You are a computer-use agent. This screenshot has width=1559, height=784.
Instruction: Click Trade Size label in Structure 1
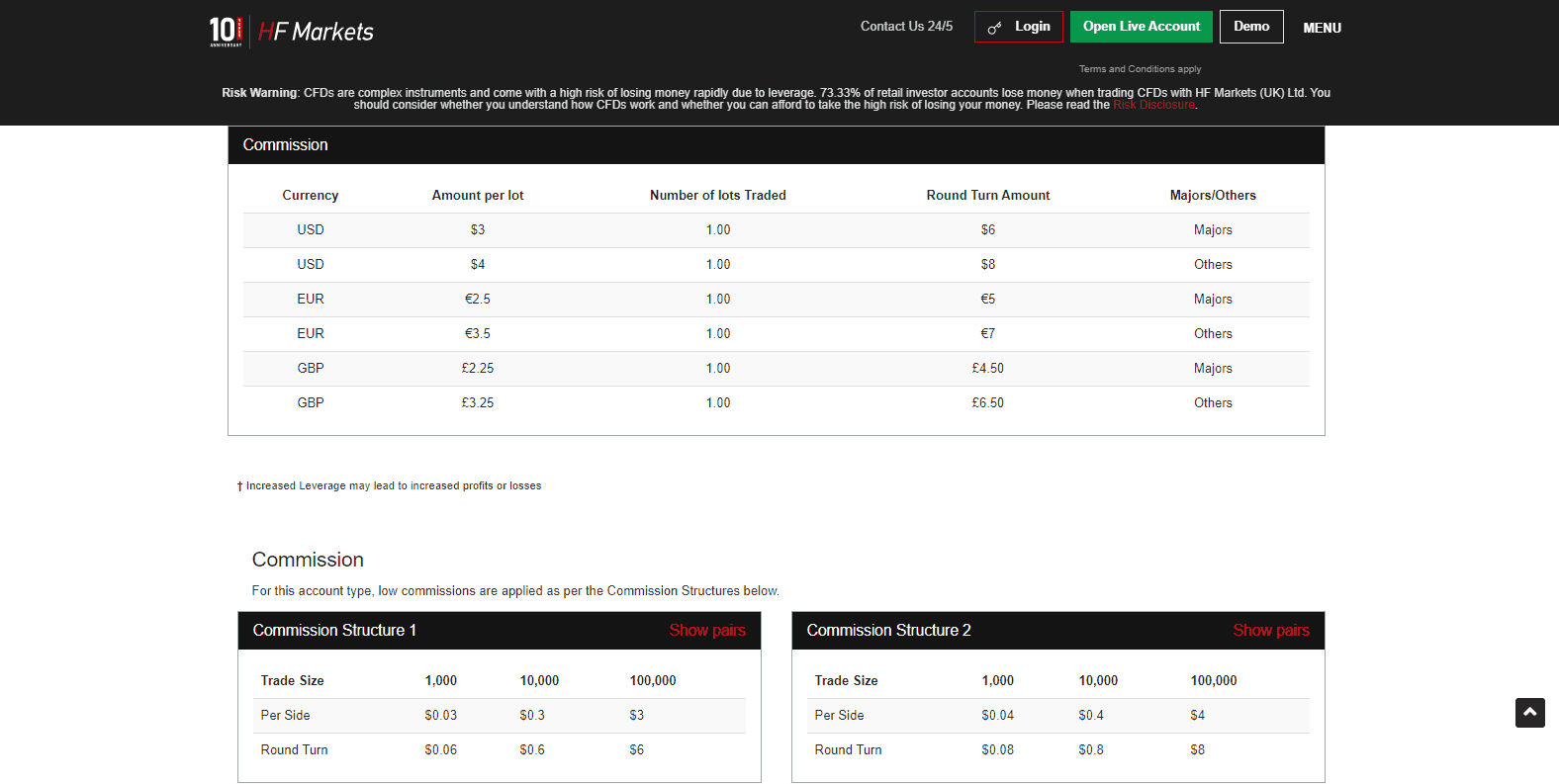point(293,681)
